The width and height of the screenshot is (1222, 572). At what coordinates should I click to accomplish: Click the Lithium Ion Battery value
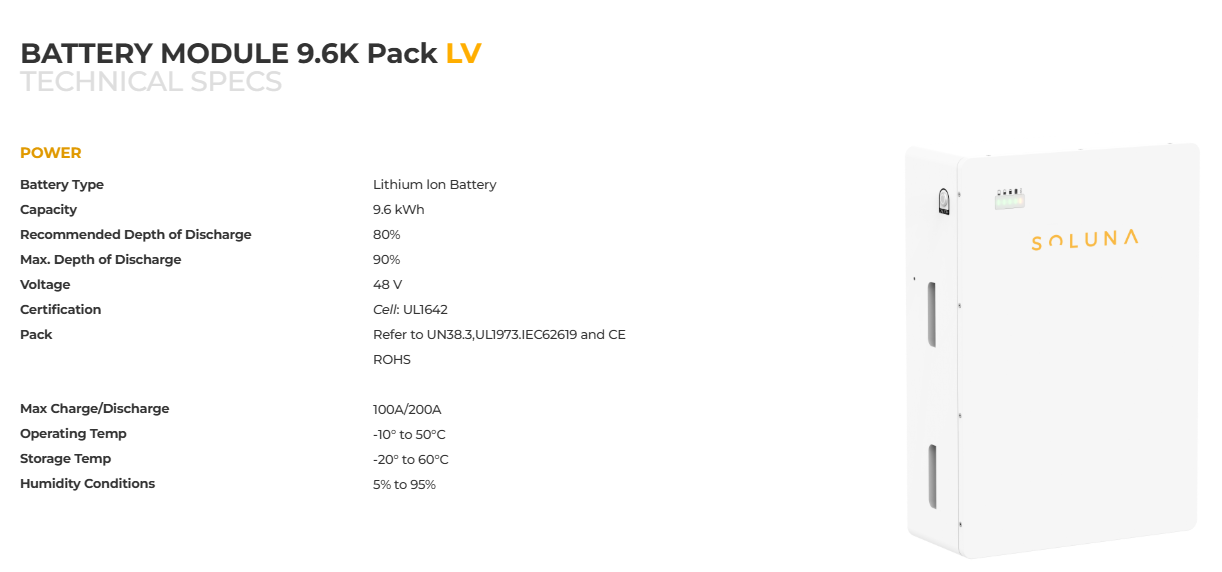point(434,185)
